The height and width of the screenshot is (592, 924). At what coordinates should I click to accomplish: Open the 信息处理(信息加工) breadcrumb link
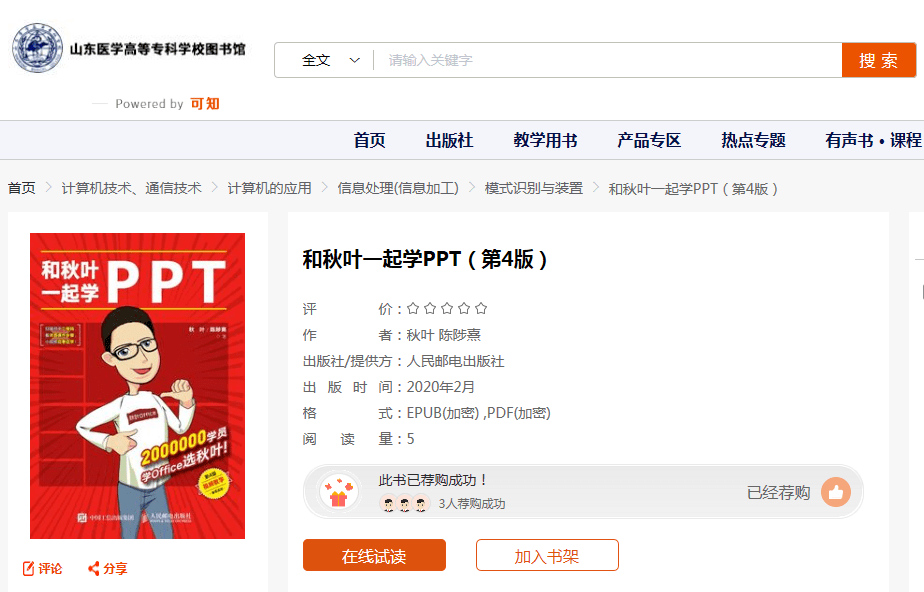pos(398,188)
